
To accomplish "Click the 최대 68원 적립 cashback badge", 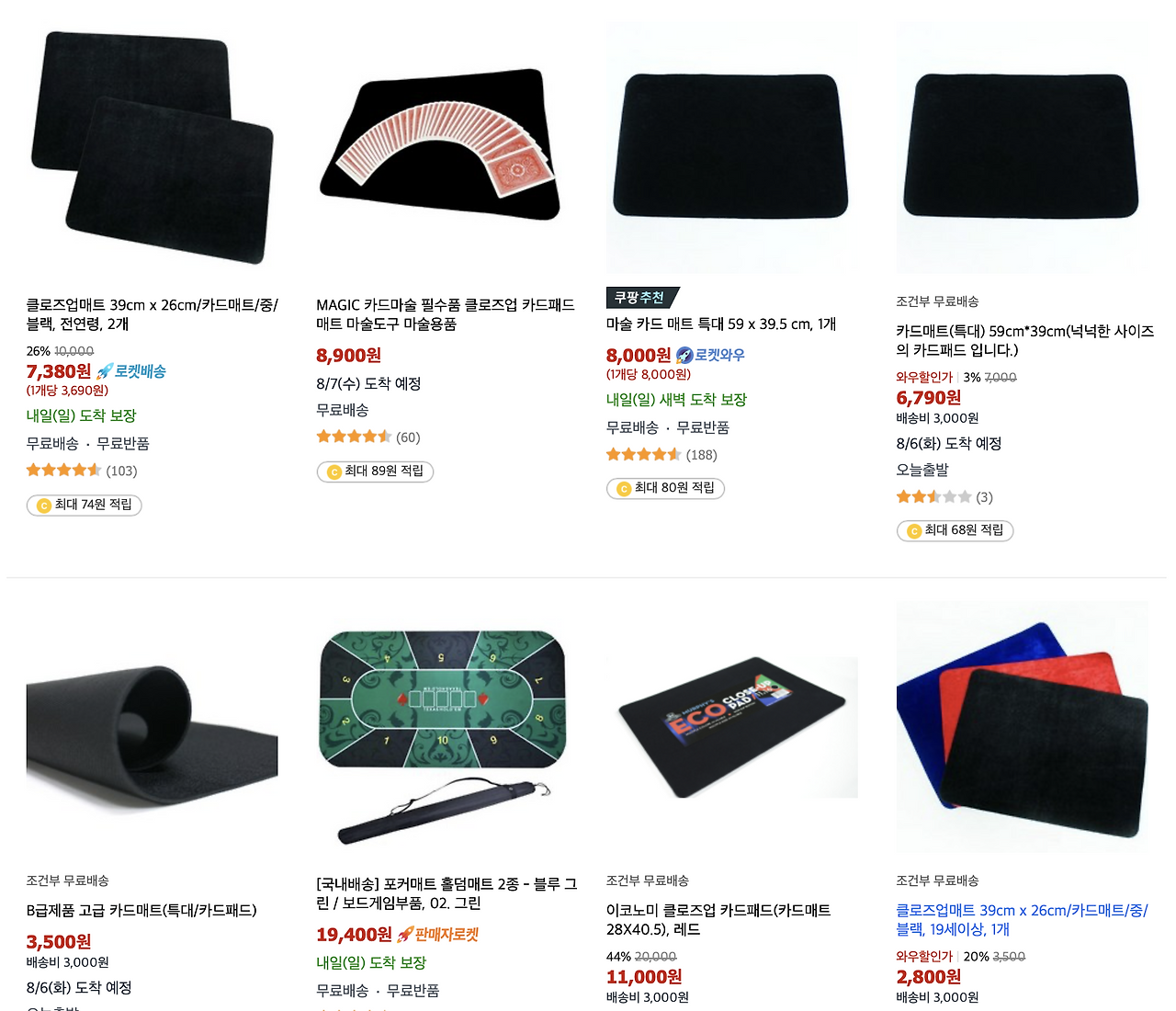I will pos(955,530).
